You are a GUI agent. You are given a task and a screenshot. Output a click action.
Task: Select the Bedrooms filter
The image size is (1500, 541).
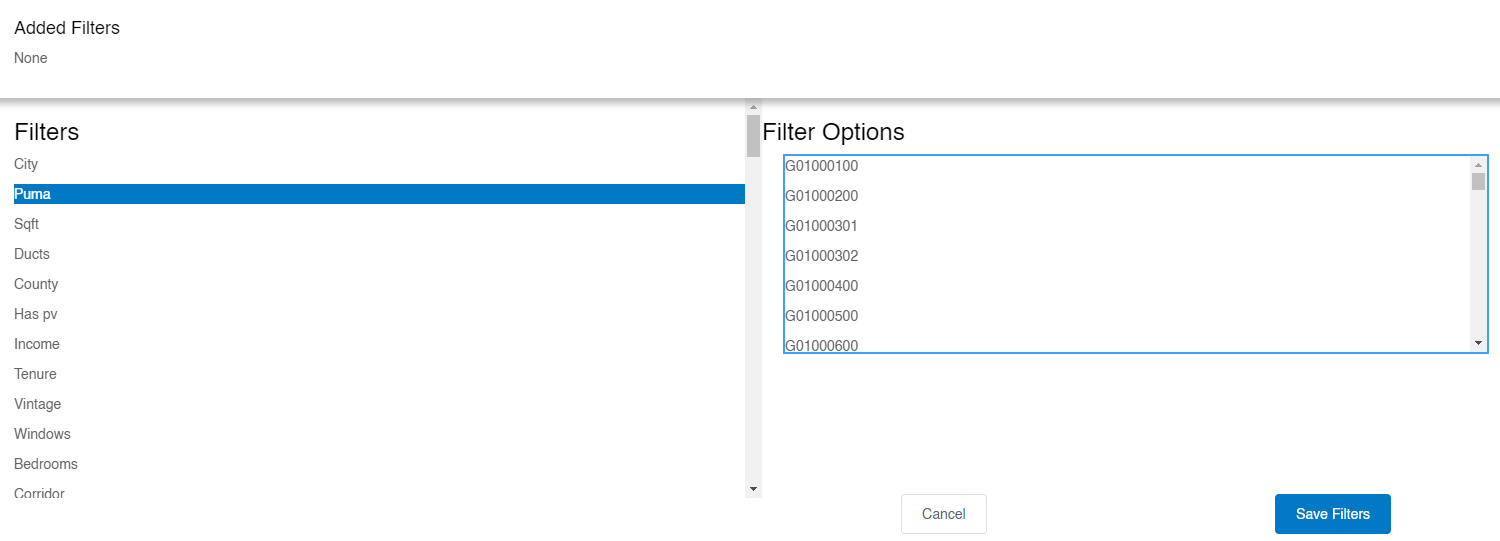(46, 464)
